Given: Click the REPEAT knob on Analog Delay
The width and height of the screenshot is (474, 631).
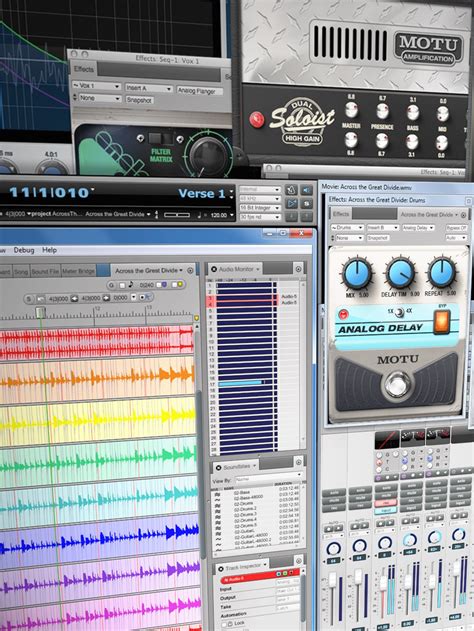Looking at the screenshot, I should tap(441, 272).
